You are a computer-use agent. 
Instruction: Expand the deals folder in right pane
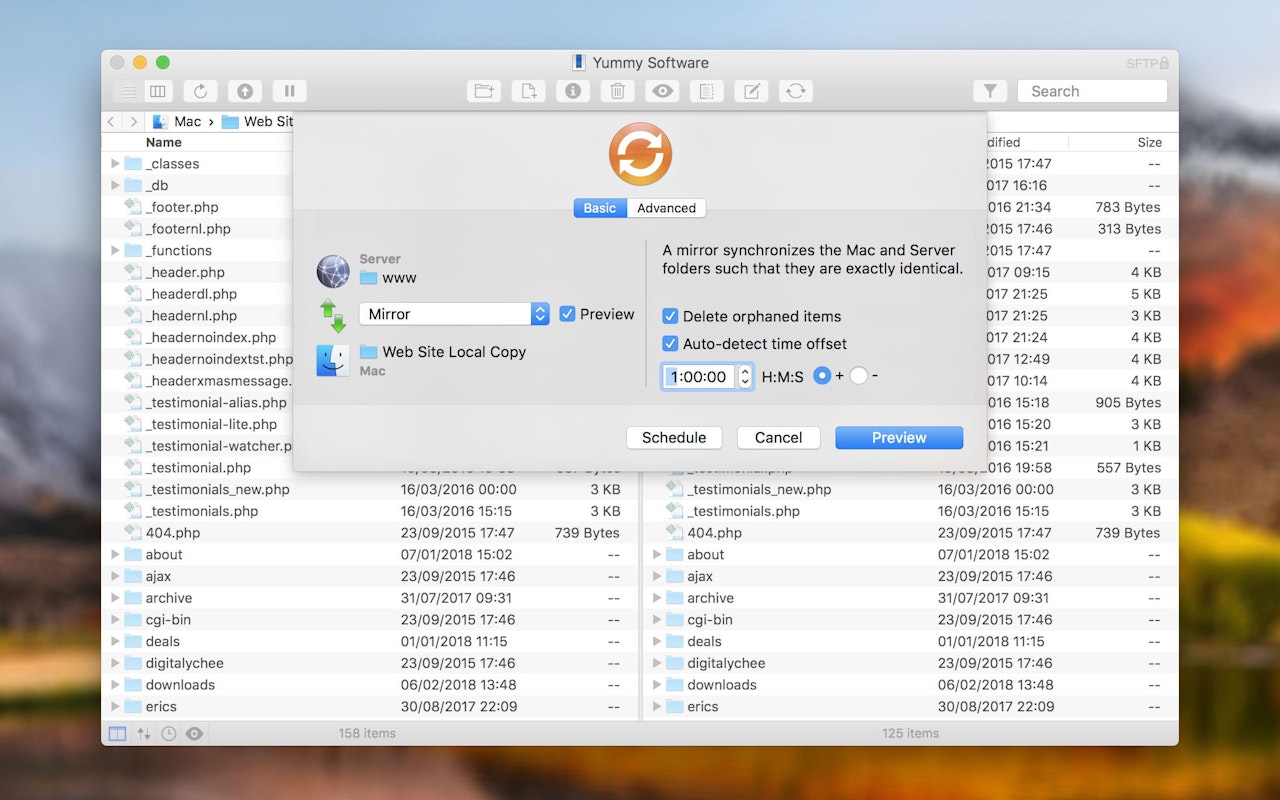click(657, 641)
